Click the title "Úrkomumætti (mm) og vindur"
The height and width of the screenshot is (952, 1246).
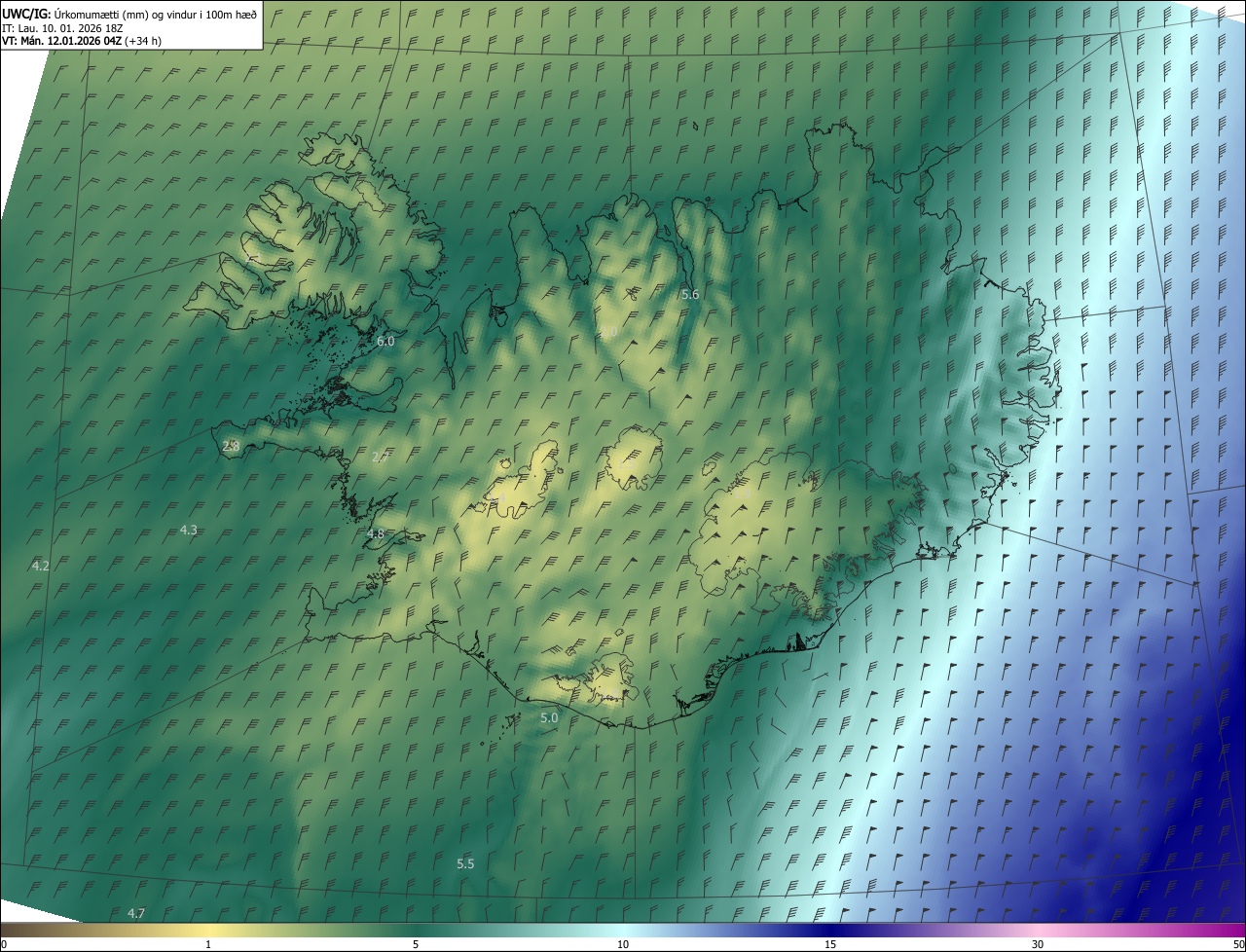(154, 14)
